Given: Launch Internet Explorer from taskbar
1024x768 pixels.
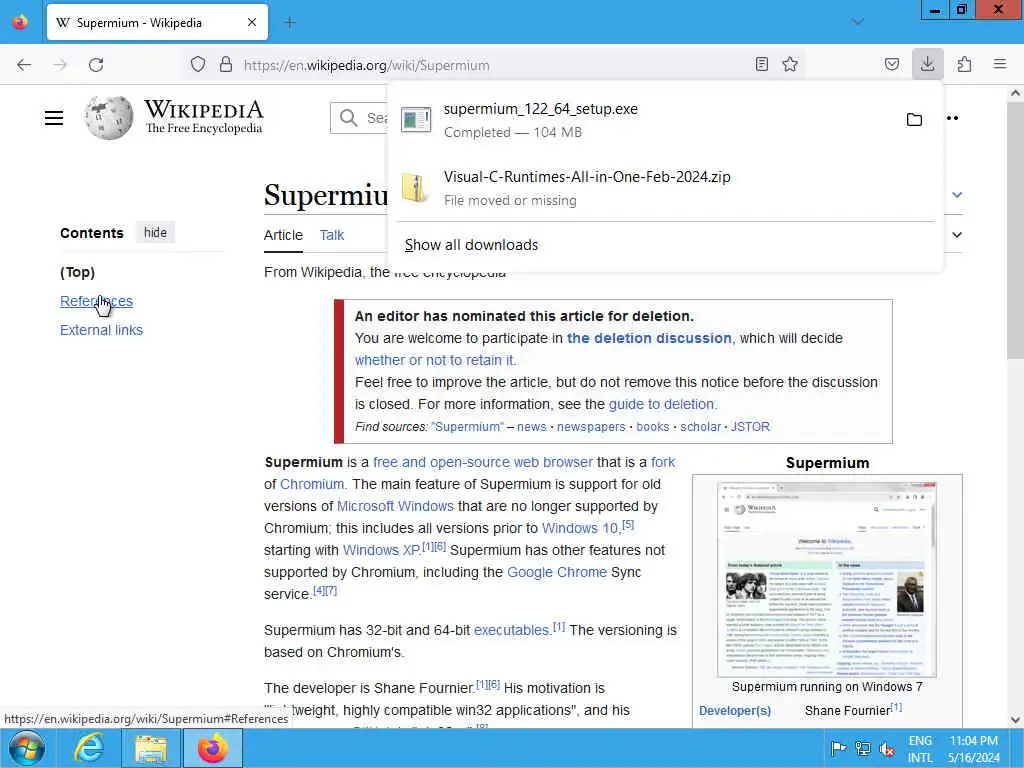Looking at the screenshot, I should [x=88, y=748].
